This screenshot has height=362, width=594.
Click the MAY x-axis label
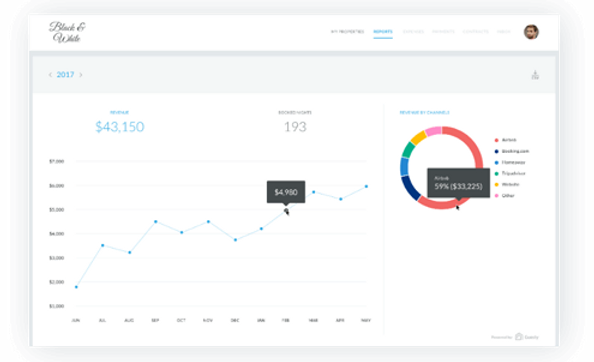(366, 320)
